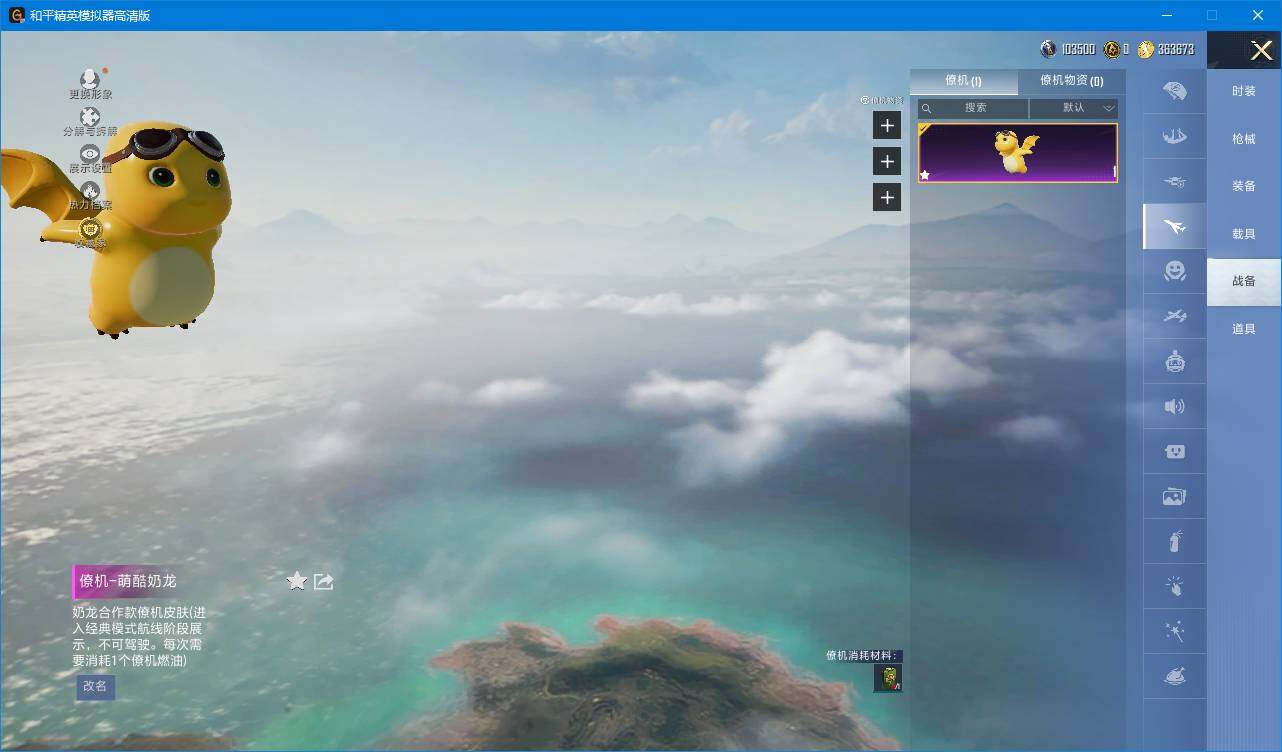Screen dimensions: 1282x752
Task: Open the 分解与拆解 puzzle icon
Action: click(x=90, y=117)
